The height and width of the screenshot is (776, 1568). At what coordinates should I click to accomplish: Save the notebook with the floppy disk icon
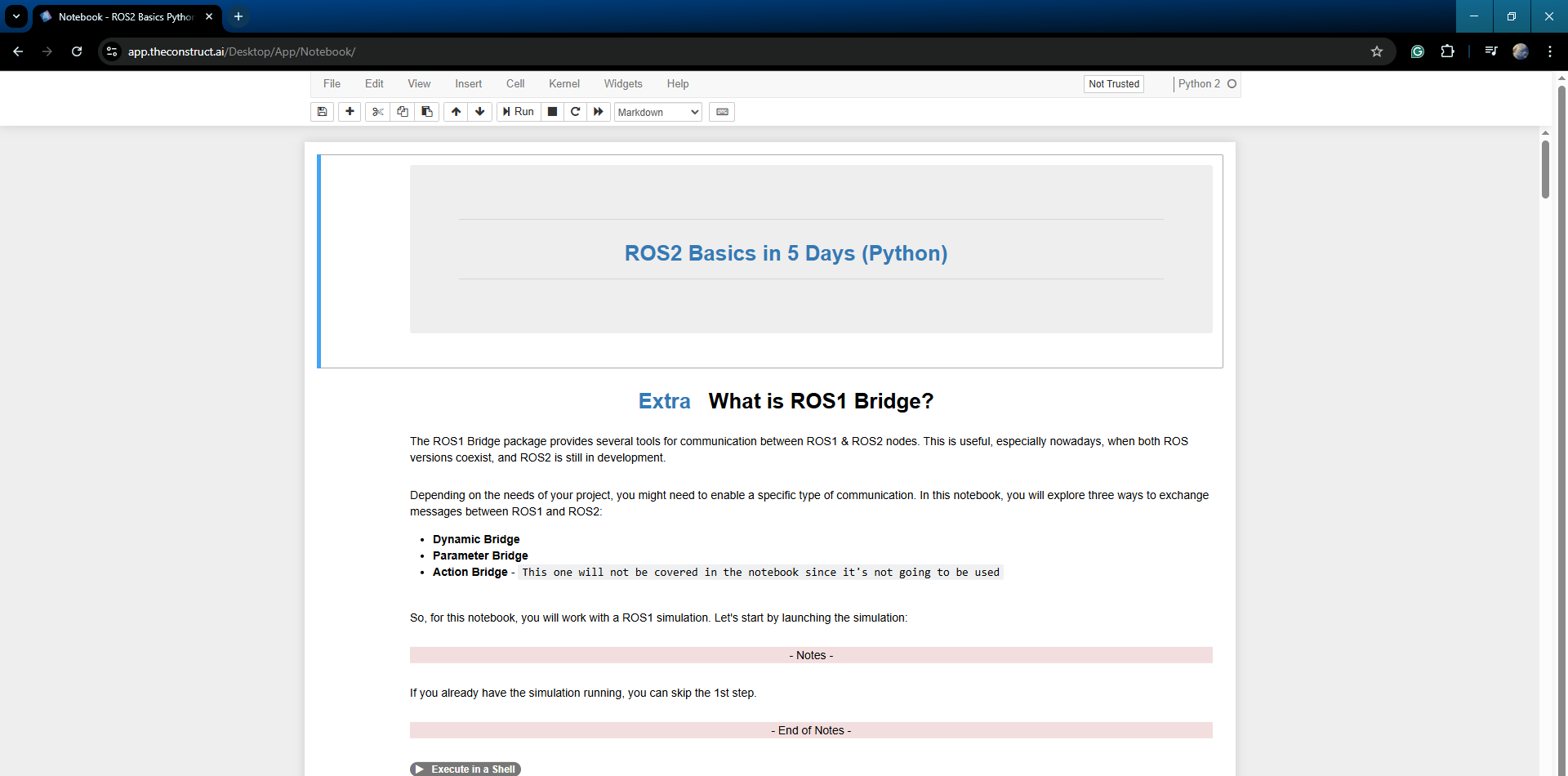tap(323, 112)
